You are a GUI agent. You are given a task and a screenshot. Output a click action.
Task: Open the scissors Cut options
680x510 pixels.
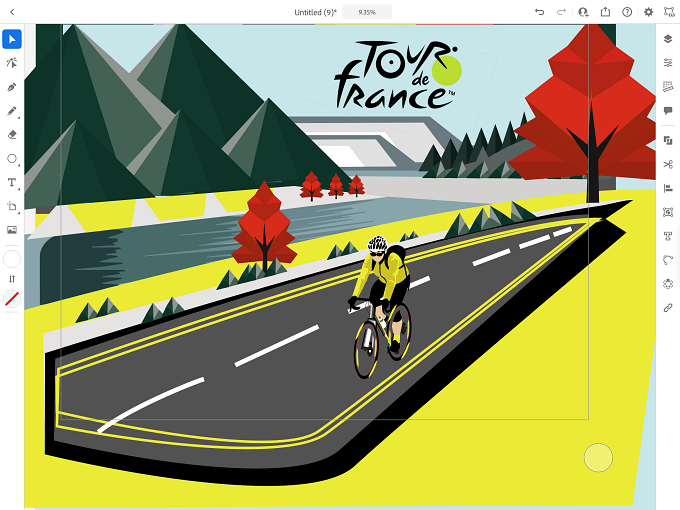click(x=668, y=164)
